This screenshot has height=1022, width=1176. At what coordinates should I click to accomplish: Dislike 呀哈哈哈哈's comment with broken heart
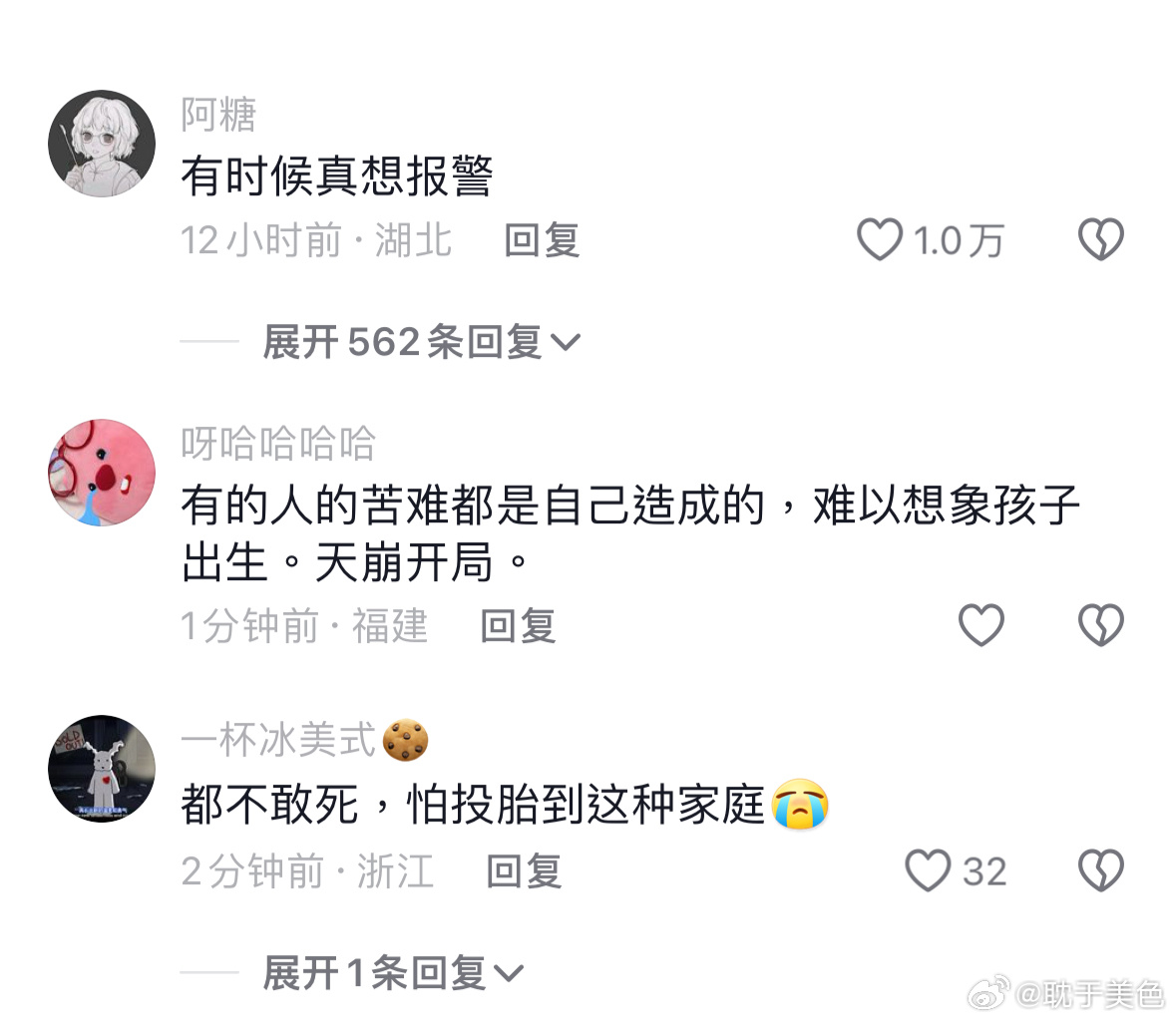point(1100,625)
